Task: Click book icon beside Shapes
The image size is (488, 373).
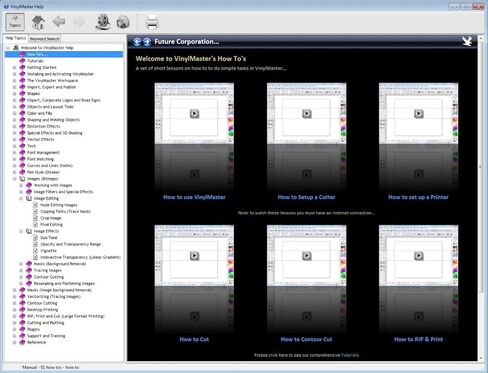Action: coord(22,94)
